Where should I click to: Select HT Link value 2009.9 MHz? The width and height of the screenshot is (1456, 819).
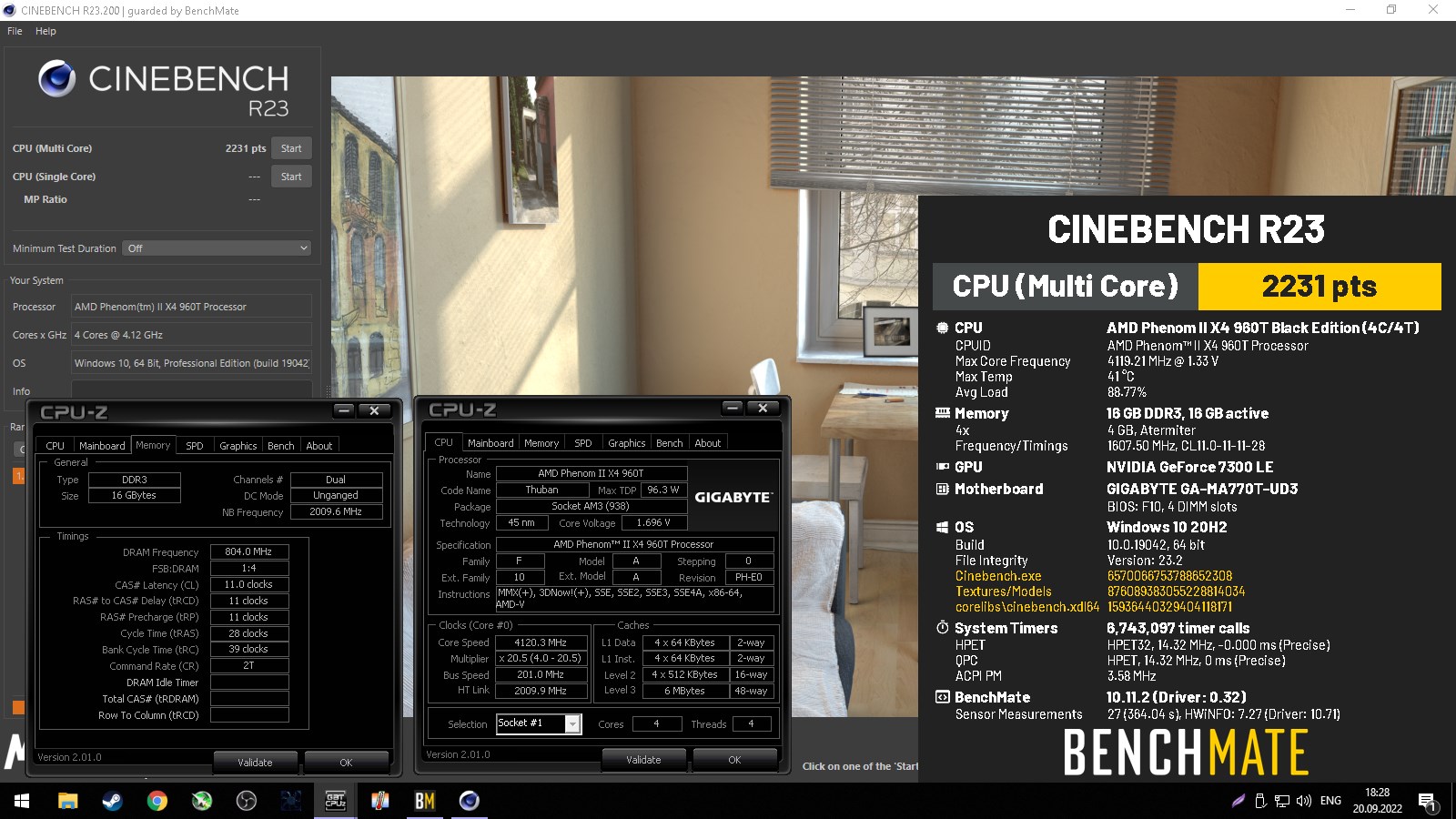[541, 691]
